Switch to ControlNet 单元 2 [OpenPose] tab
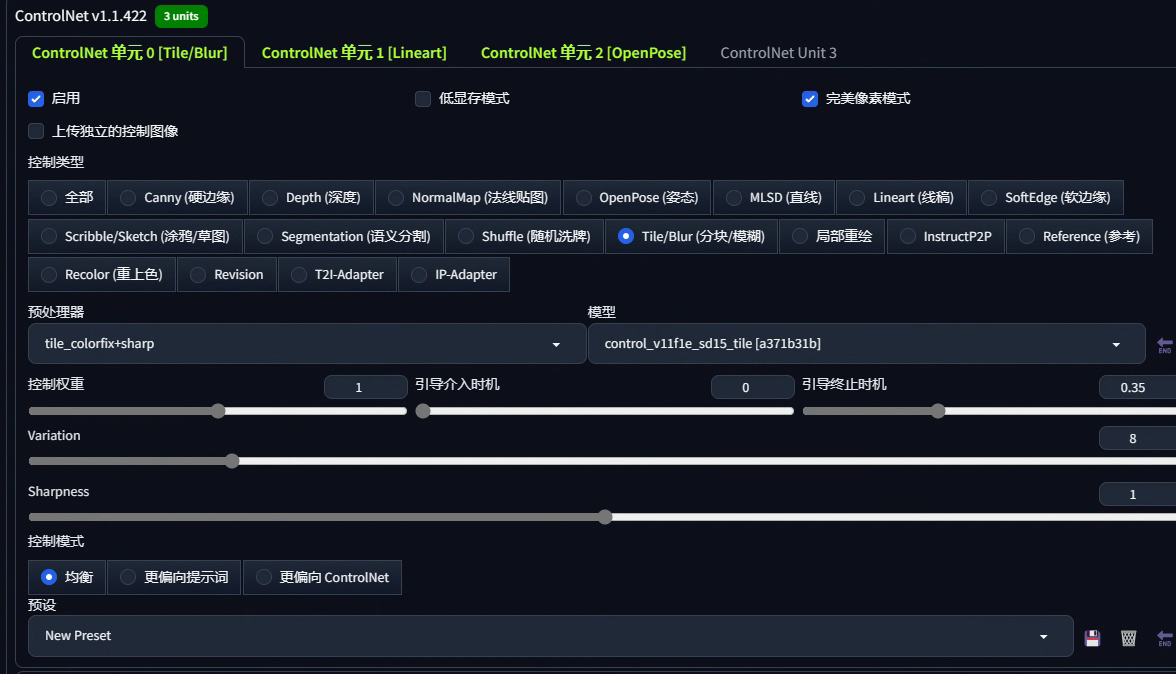Screen dimensions: 1176x674 584,52
